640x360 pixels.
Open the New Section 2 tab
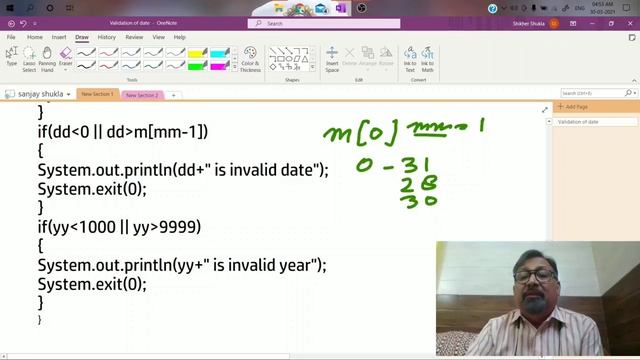click(x=142, y=95)
